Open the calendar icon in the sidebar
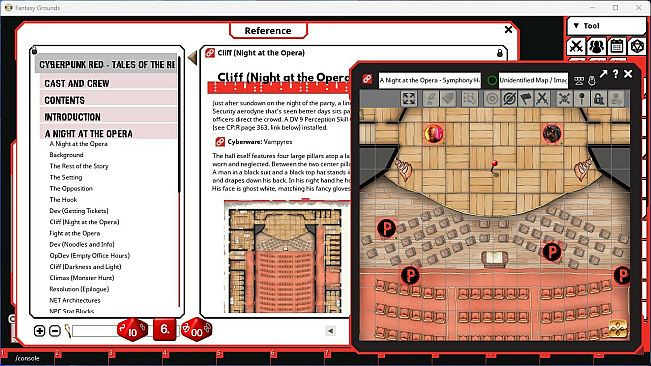Image resolution: width=651 pixels, height=366 pixels. click(x=617, y=46)
